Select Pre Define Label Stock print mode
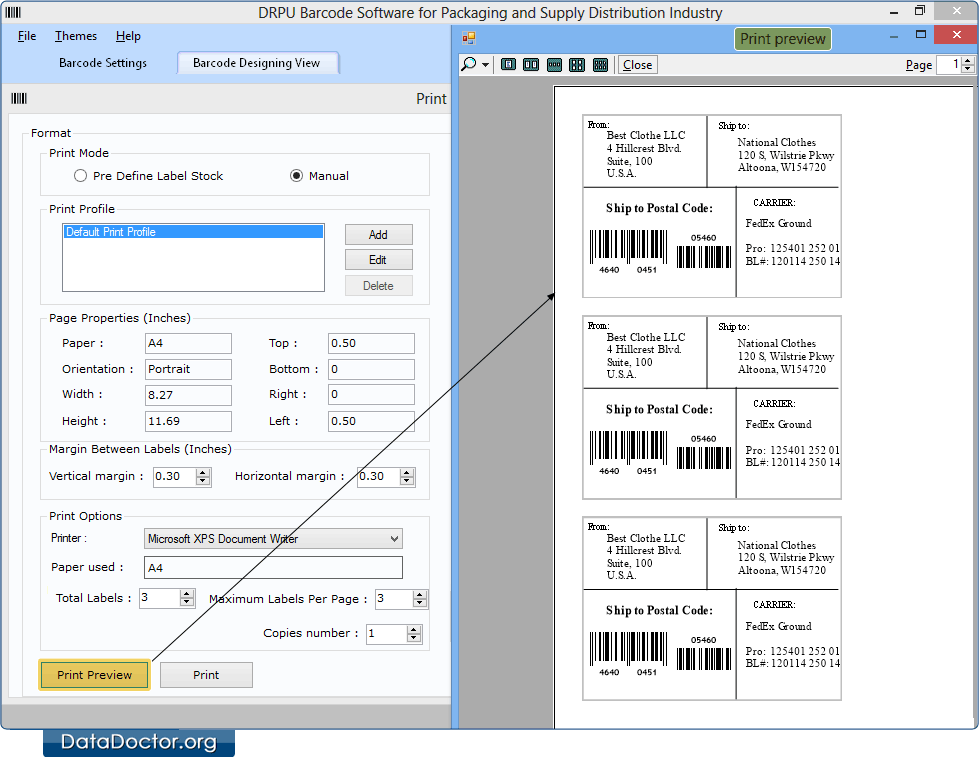 tap(80, 176)
